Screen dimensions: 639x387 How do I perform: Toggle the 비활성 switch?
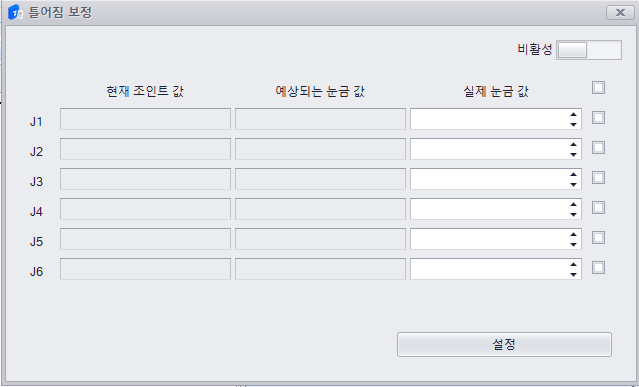pos(589,50)
